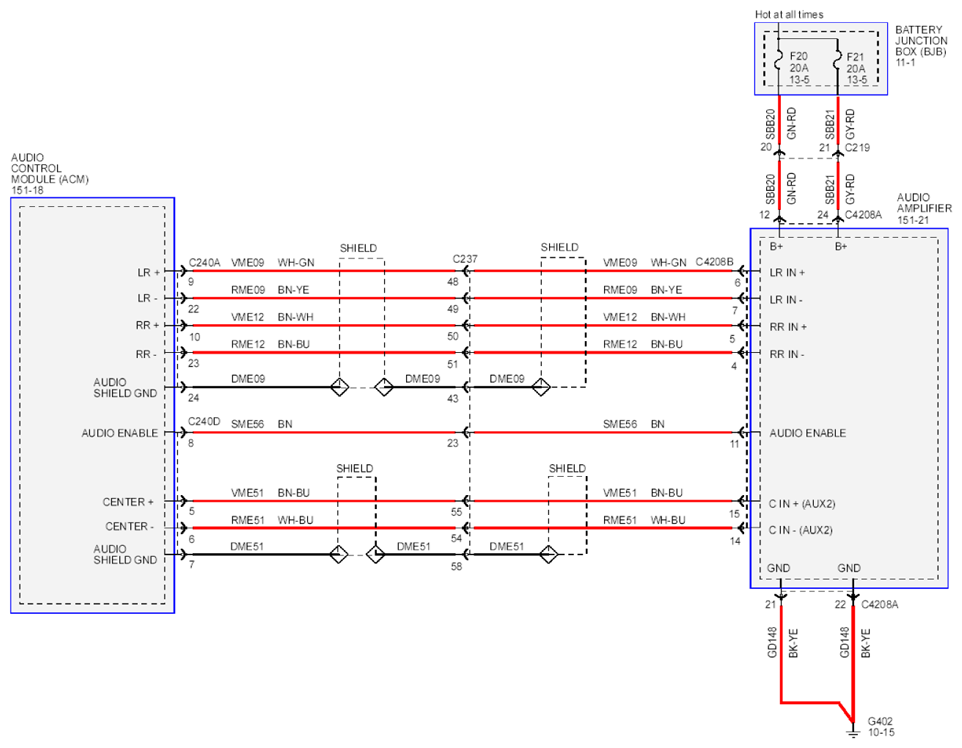
Task: Click the G402 ground symbol
Action: 852,732
